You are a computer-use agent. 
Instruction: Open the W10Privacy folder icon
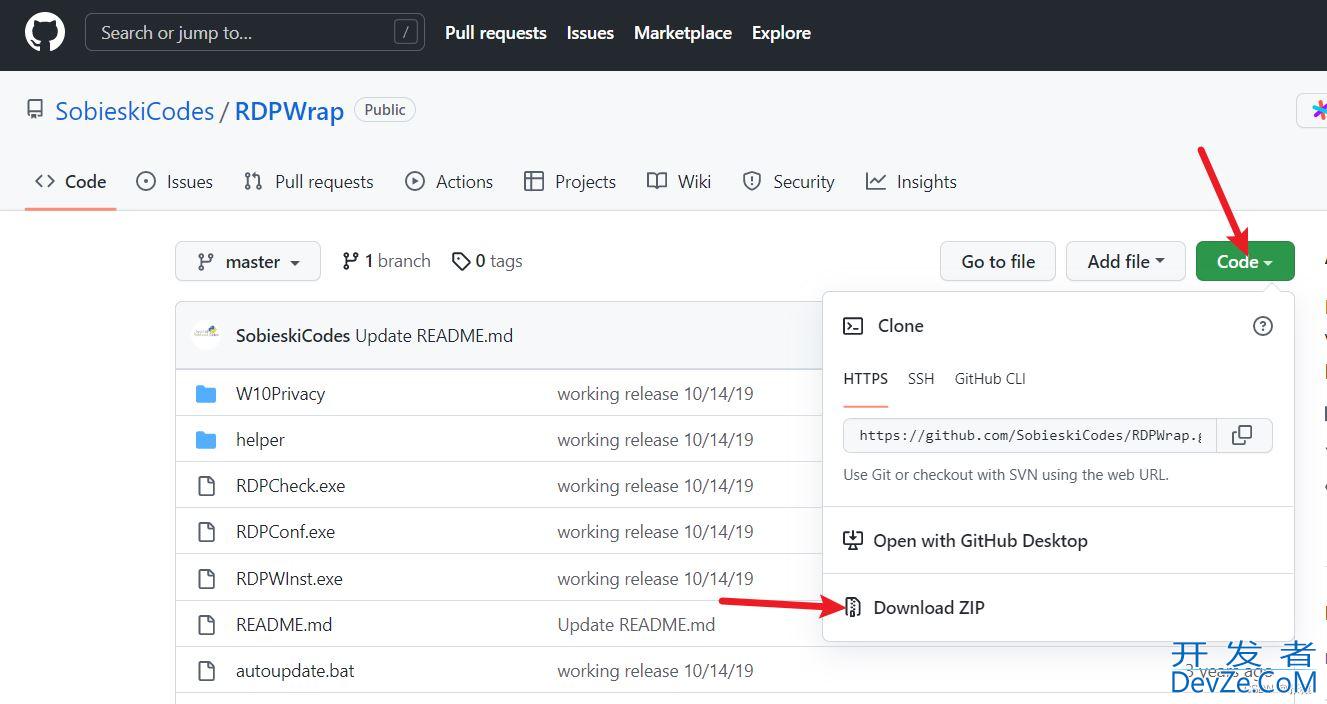206,393
